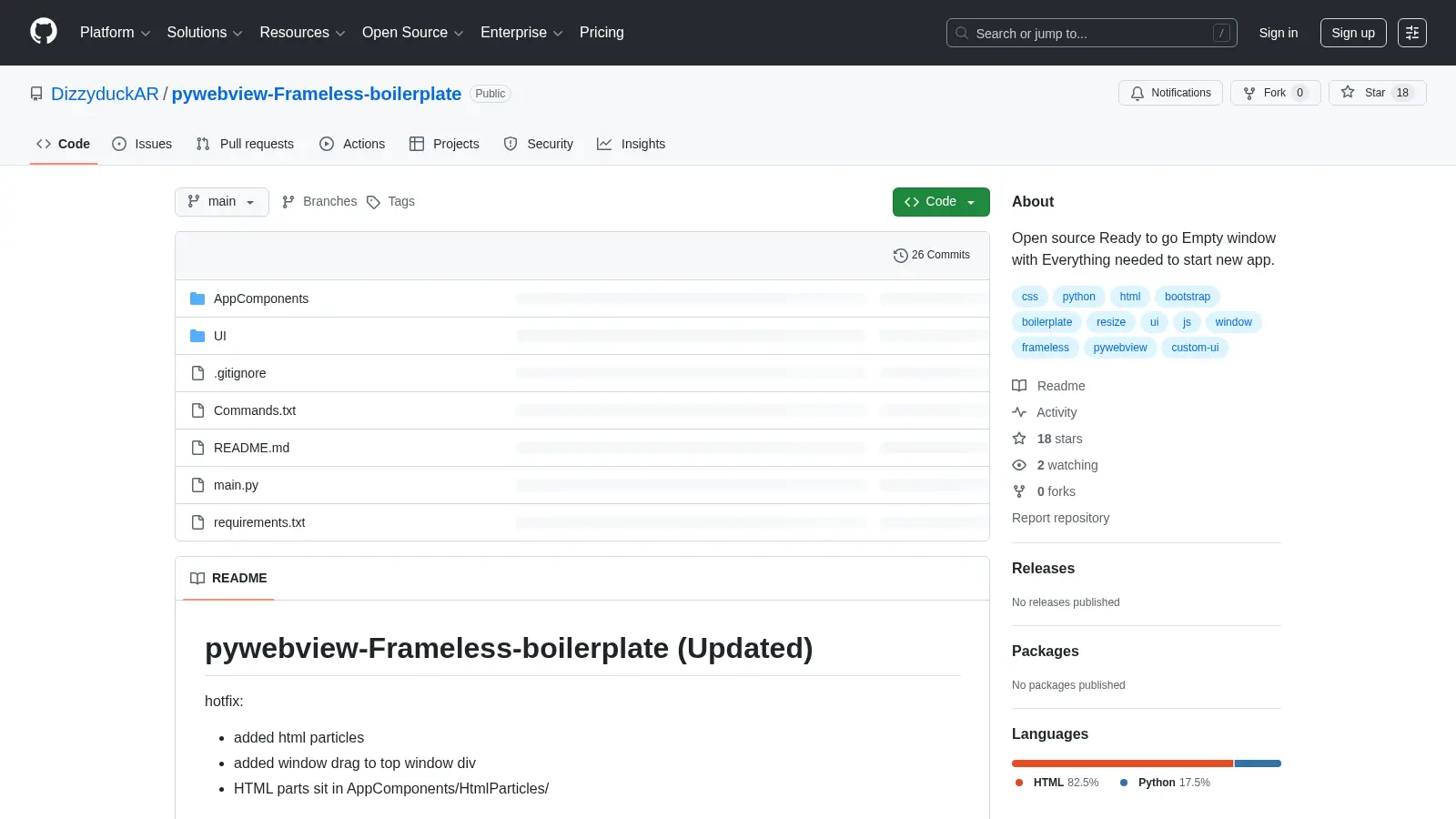The image size is (1456, 819).
Task: Click the commits history clock icon
Action: point(901,256)
